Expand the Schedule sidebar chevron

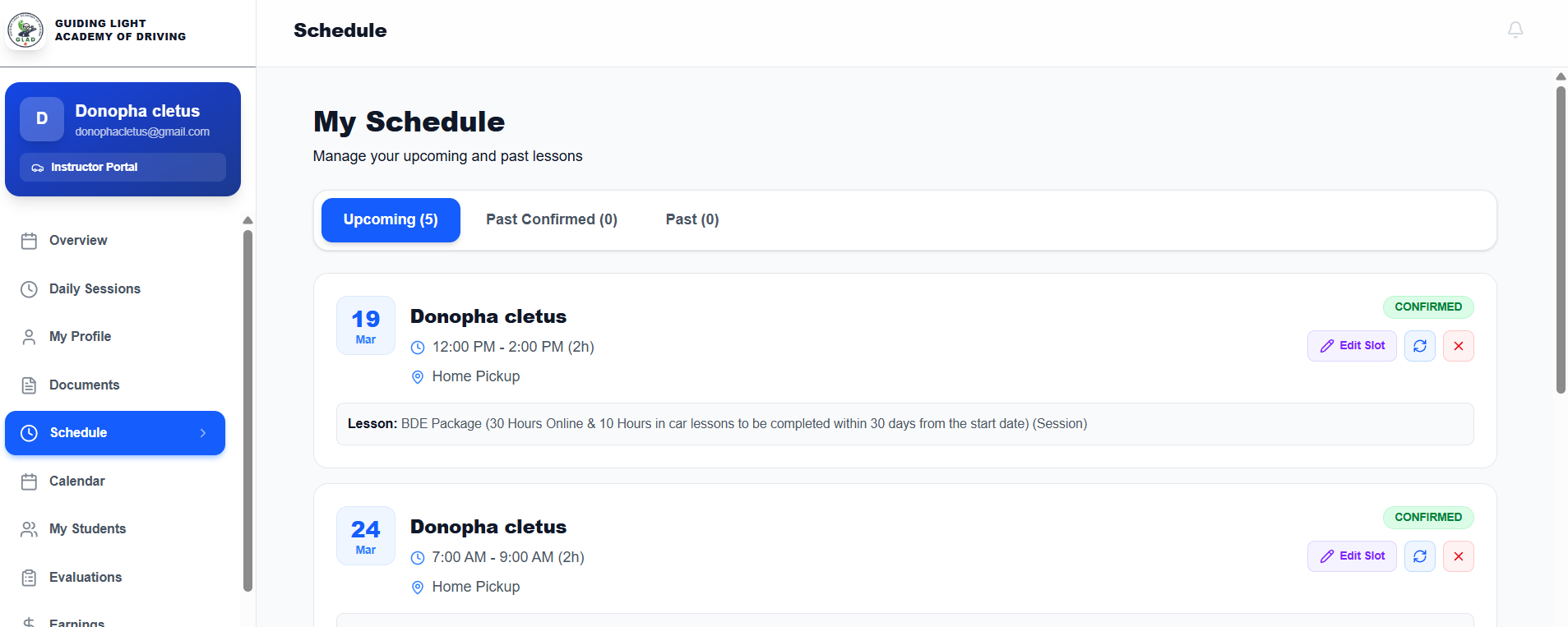coord(203,433)
